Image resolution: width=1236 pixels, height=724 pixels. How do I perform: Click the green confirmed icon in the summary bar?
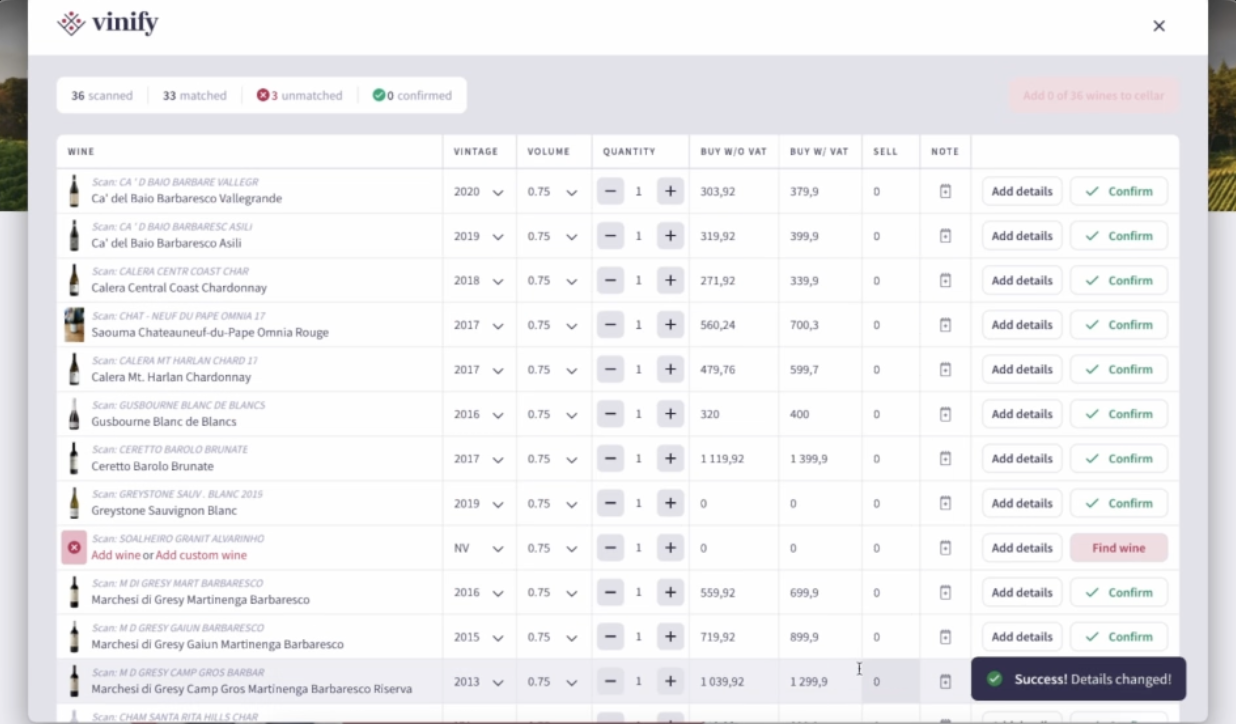tap(379, 95)
